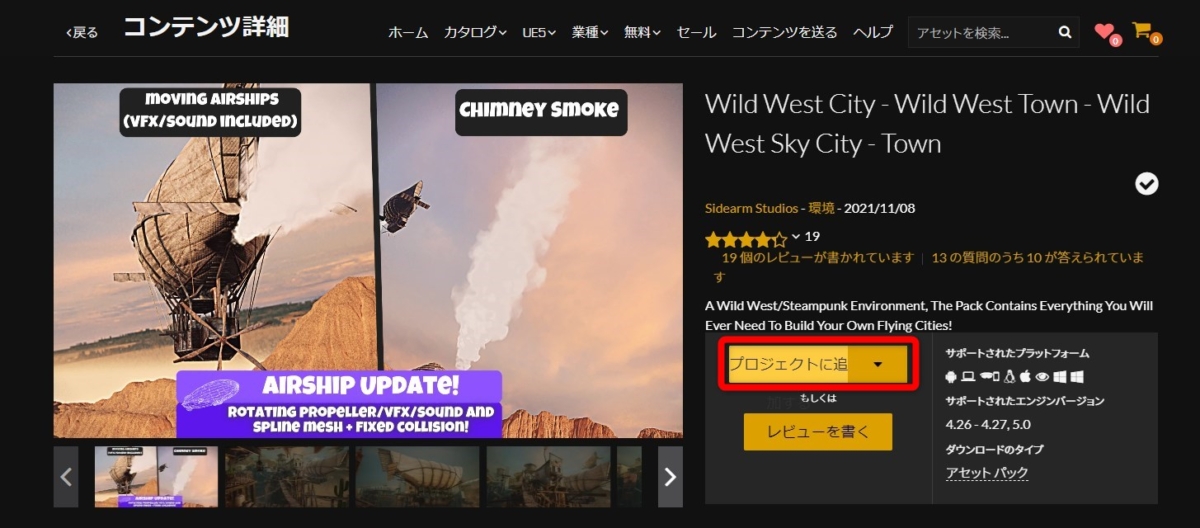Click the owned checkmark badge icon
Screen dimensions: 1200x528
[1147, 183]
